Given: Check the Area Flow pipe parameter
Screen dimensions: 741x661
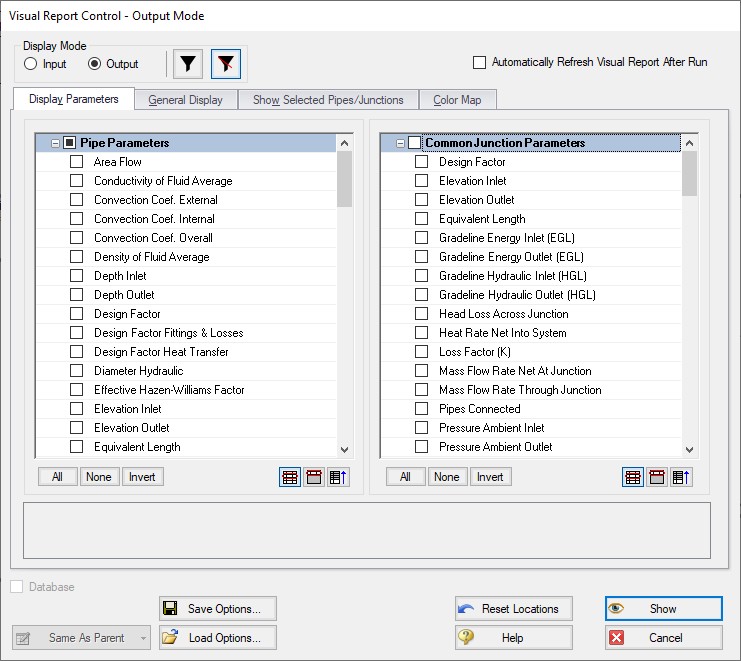Looking at the screenshot, I should click(76, 162).
